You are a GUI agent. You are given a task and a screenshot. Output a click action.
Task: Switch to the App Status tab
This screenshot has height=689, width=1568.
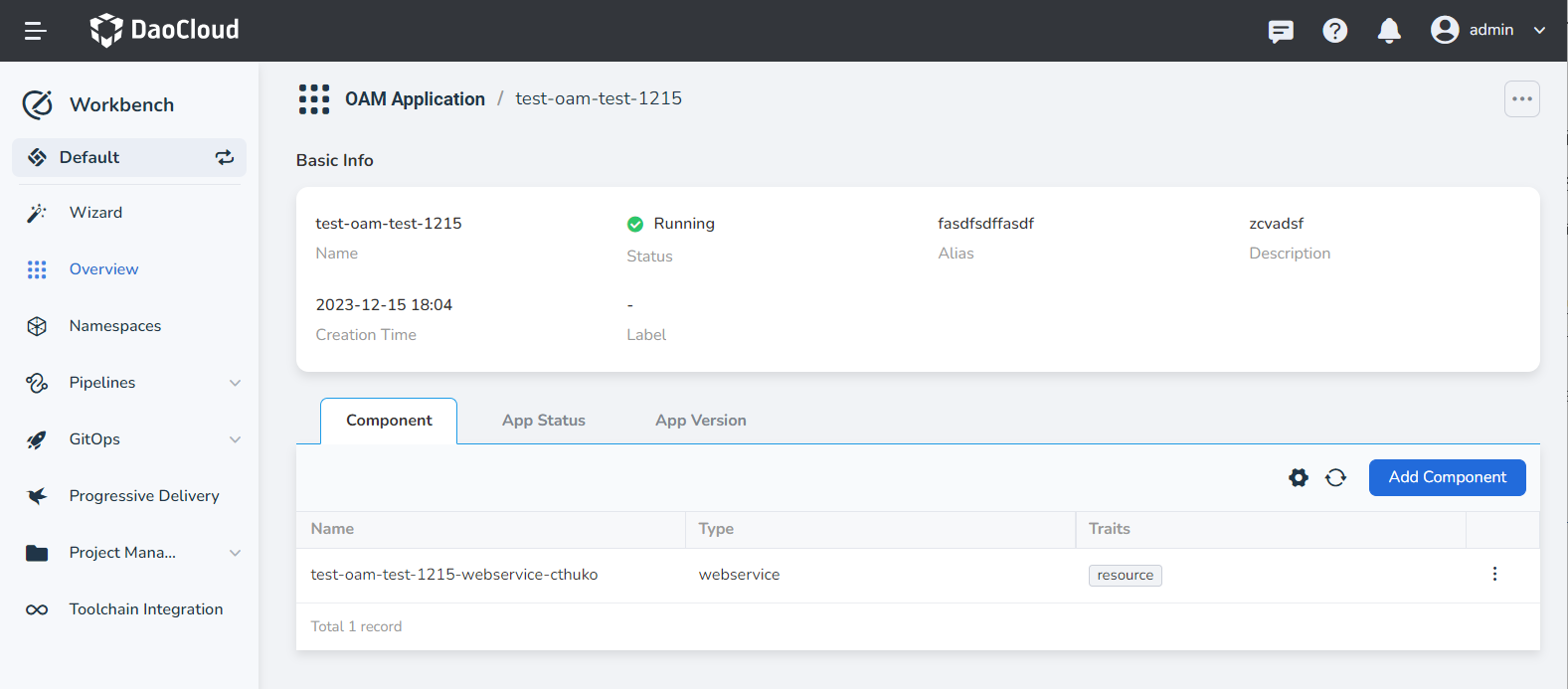(x=543, y=421)
